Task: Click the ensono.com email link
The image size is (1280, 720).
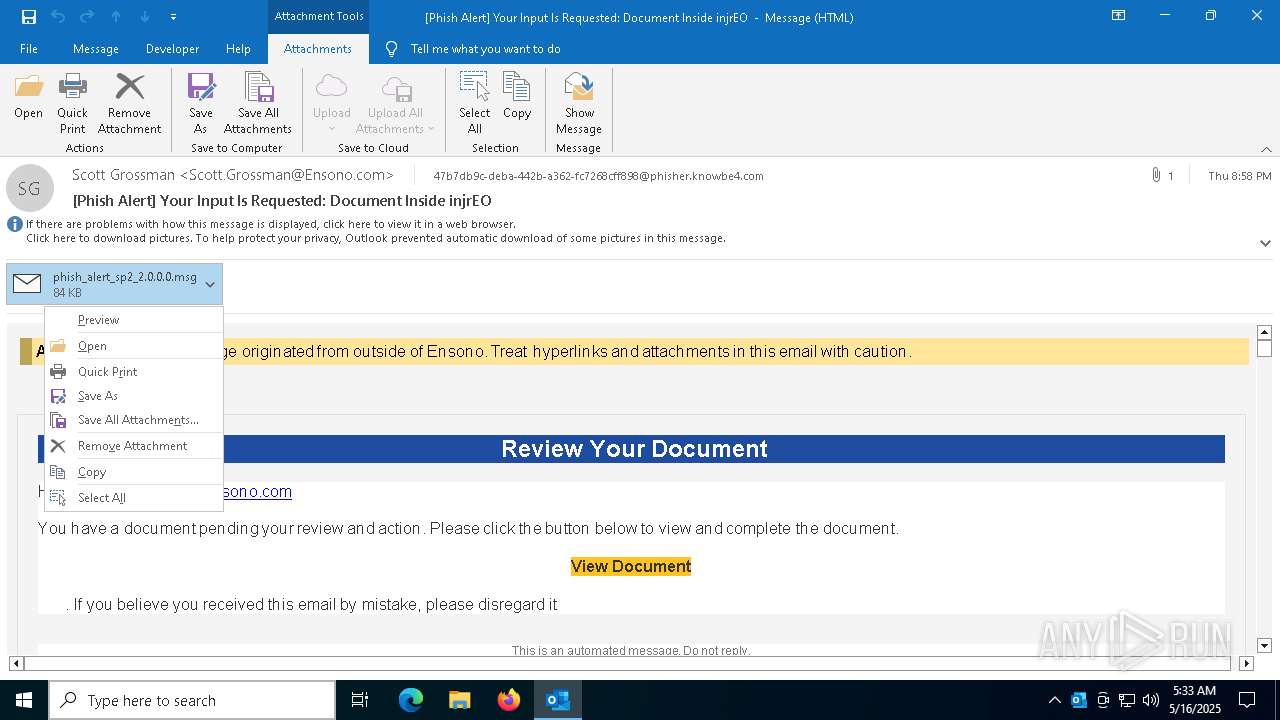Action: click(257, 492)
